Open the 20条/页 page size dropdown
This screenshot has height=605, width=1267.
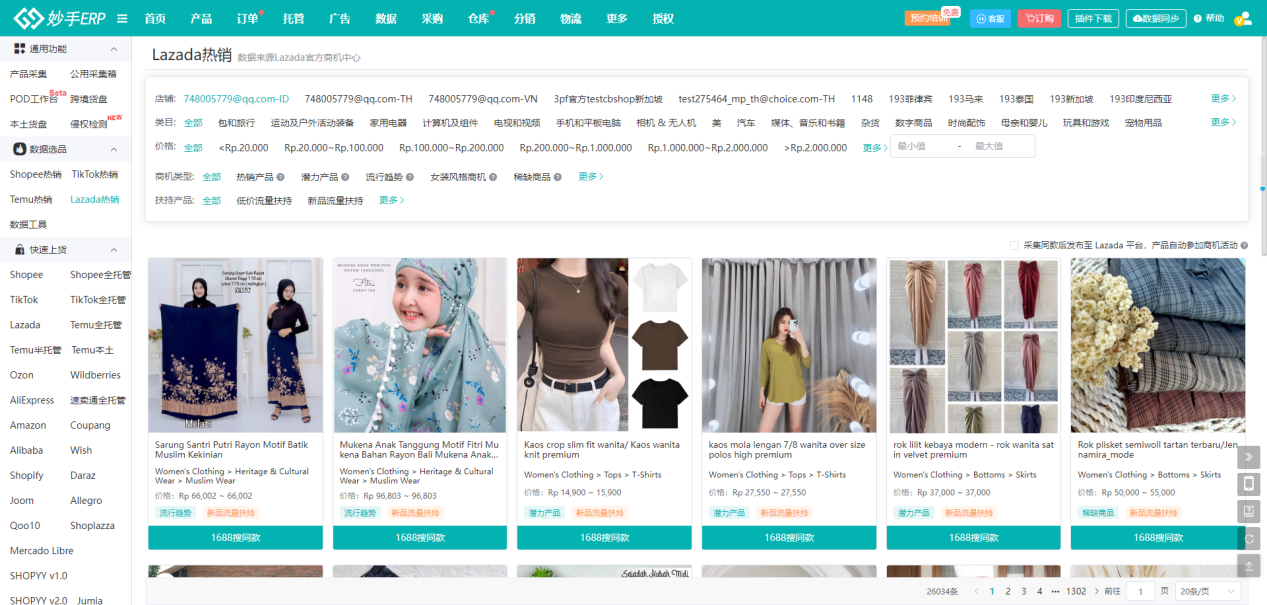tap(1208, 591)
